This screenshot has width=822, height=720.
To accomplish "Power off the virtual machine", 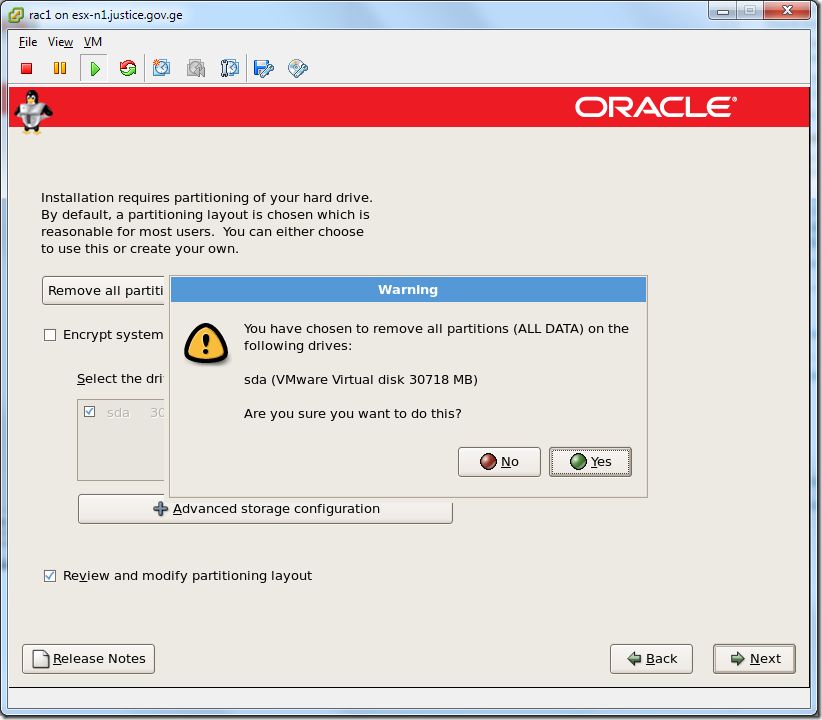I will (x=26, y=68).
